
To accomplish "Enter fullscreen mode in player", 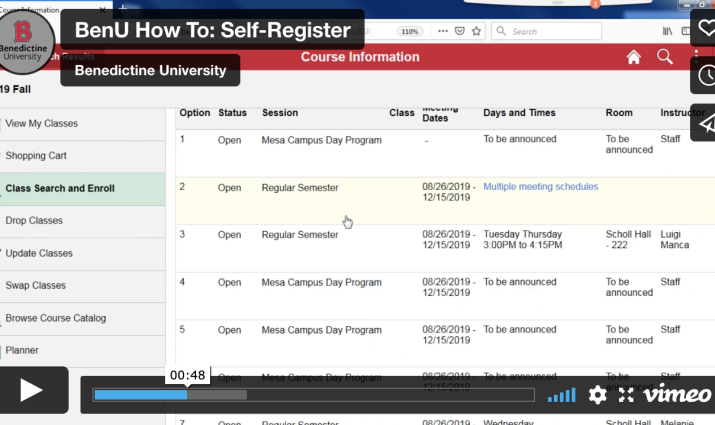I will (626, 395).
